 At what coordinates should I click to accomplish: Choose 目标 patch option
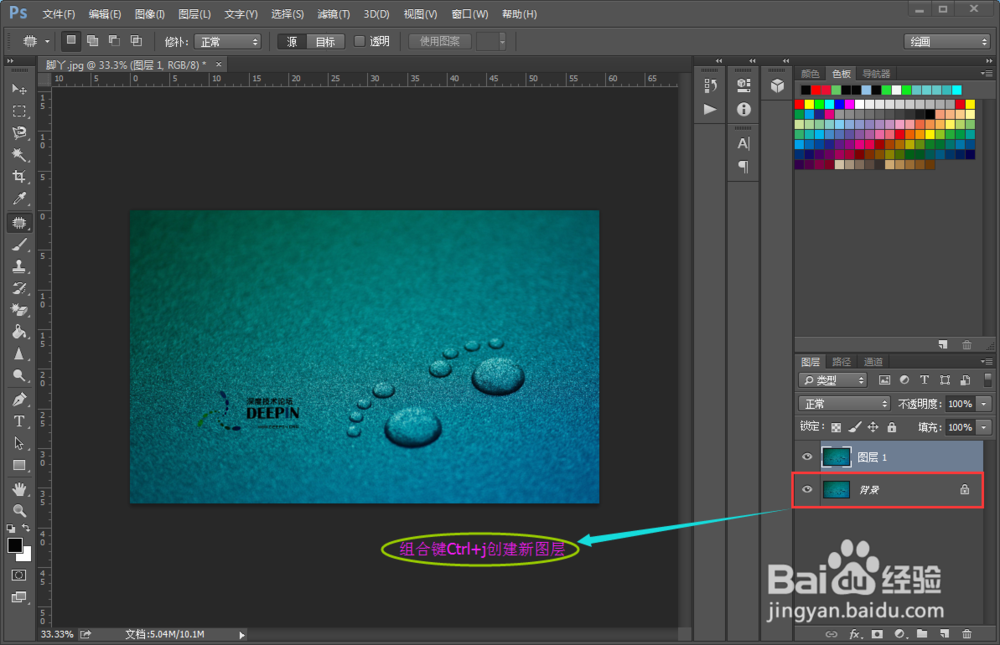325,41
